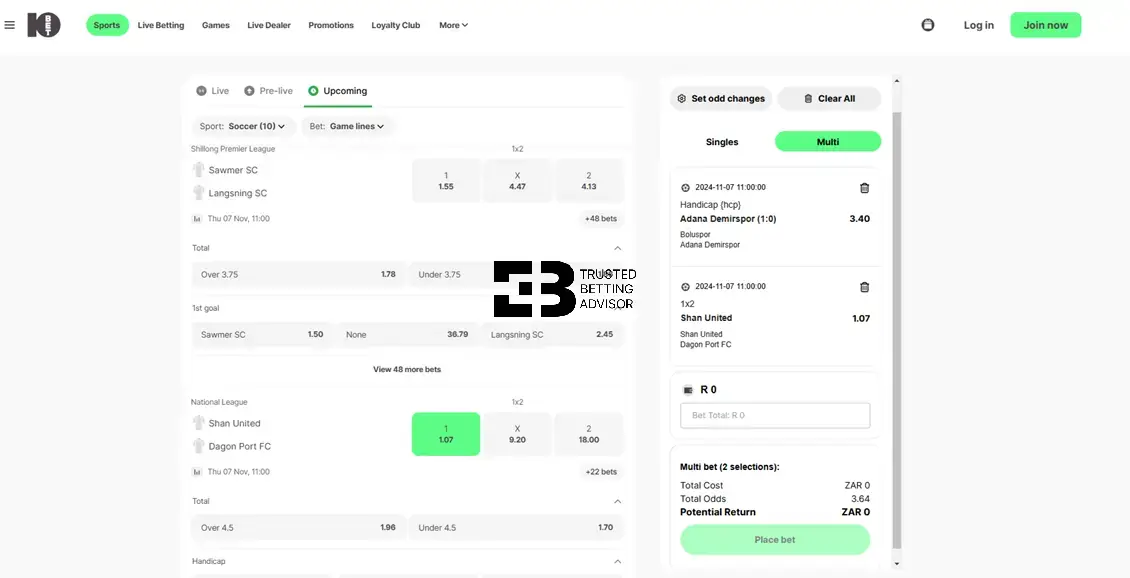Pick Under 3.75 total
The height and width of the screenshot is (578, 1130).
click(516, 275)
